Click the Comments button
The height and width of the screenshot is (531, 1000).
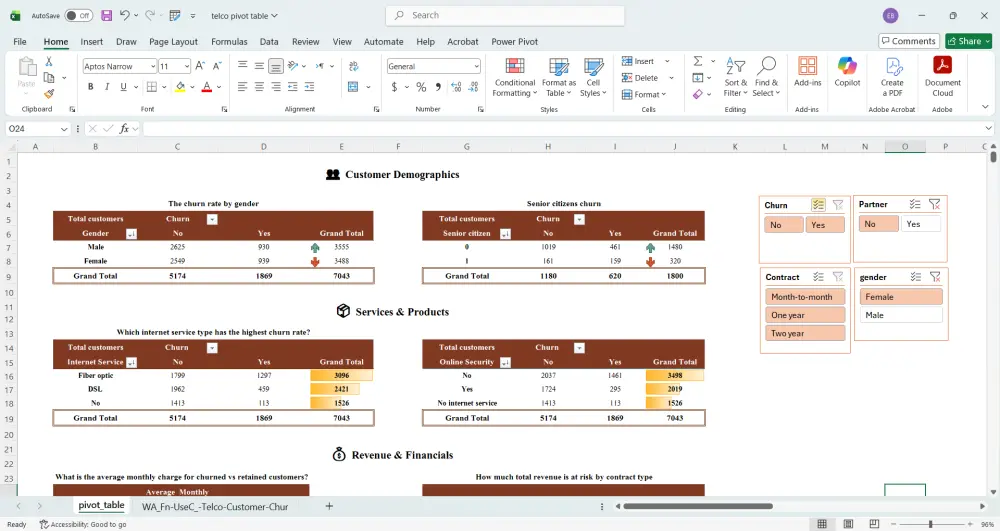click(909, 41)
